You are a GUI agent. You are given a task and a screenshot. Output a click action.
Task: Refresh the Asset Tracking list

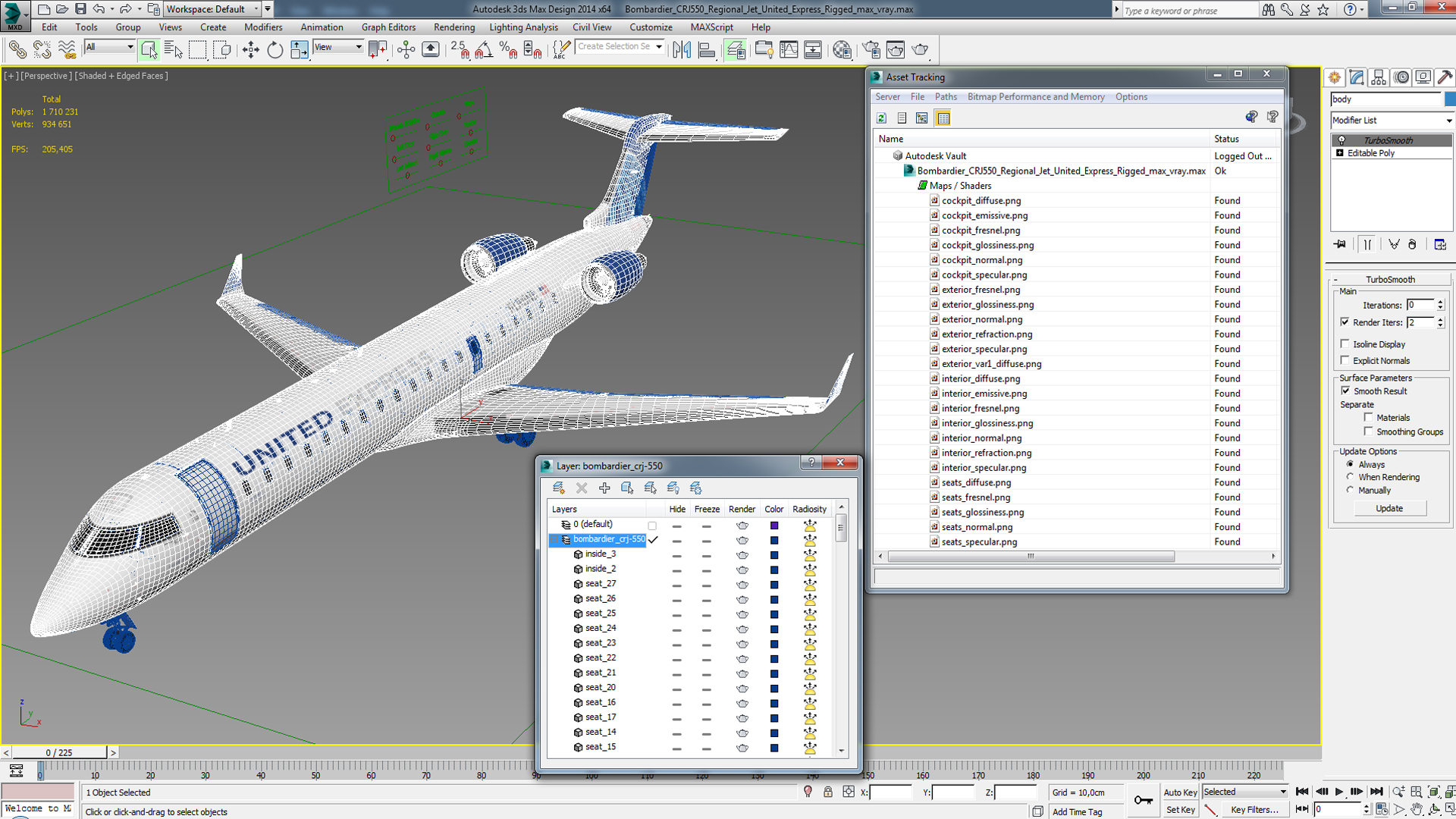(x=881, y=118)
